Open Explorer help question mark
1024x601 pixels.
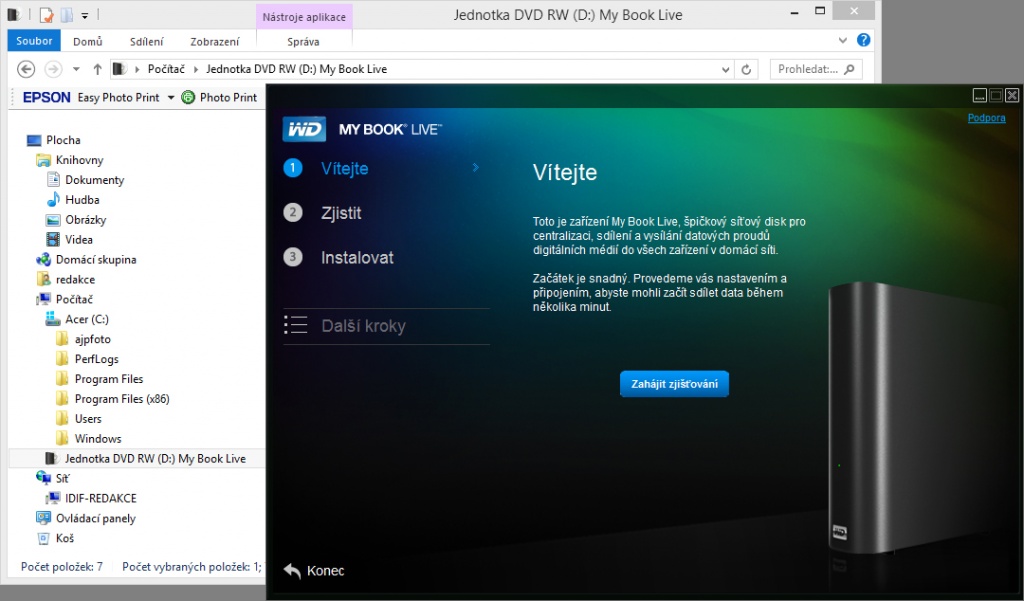(863, 40)
